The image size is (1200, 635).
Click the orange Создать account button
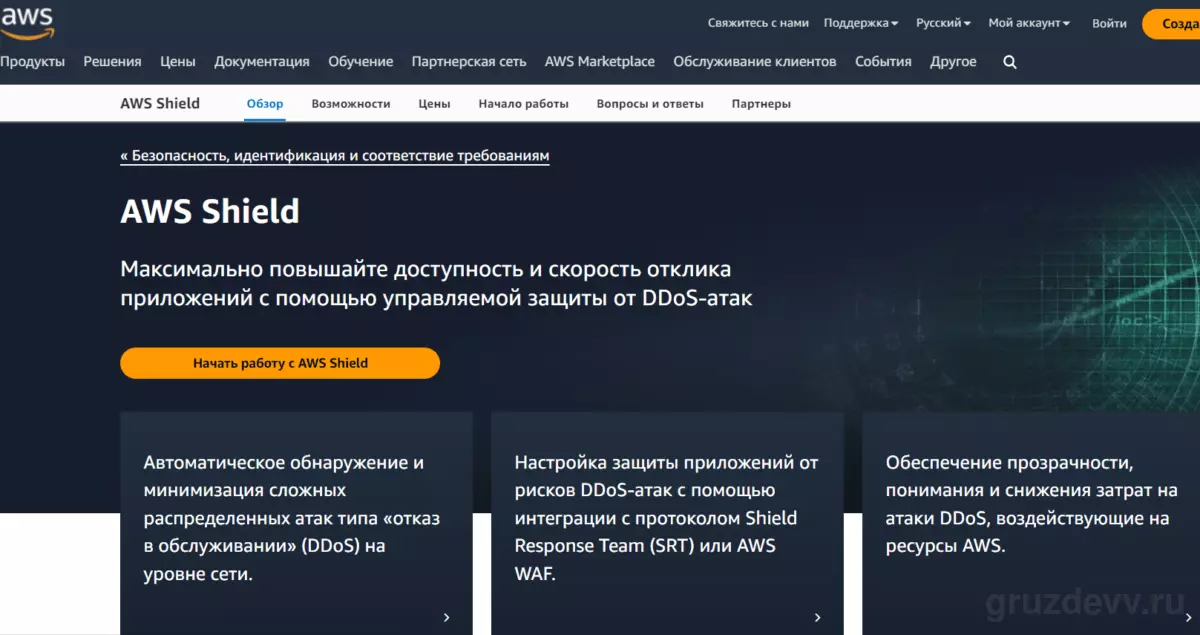[x=1172, y=23]
